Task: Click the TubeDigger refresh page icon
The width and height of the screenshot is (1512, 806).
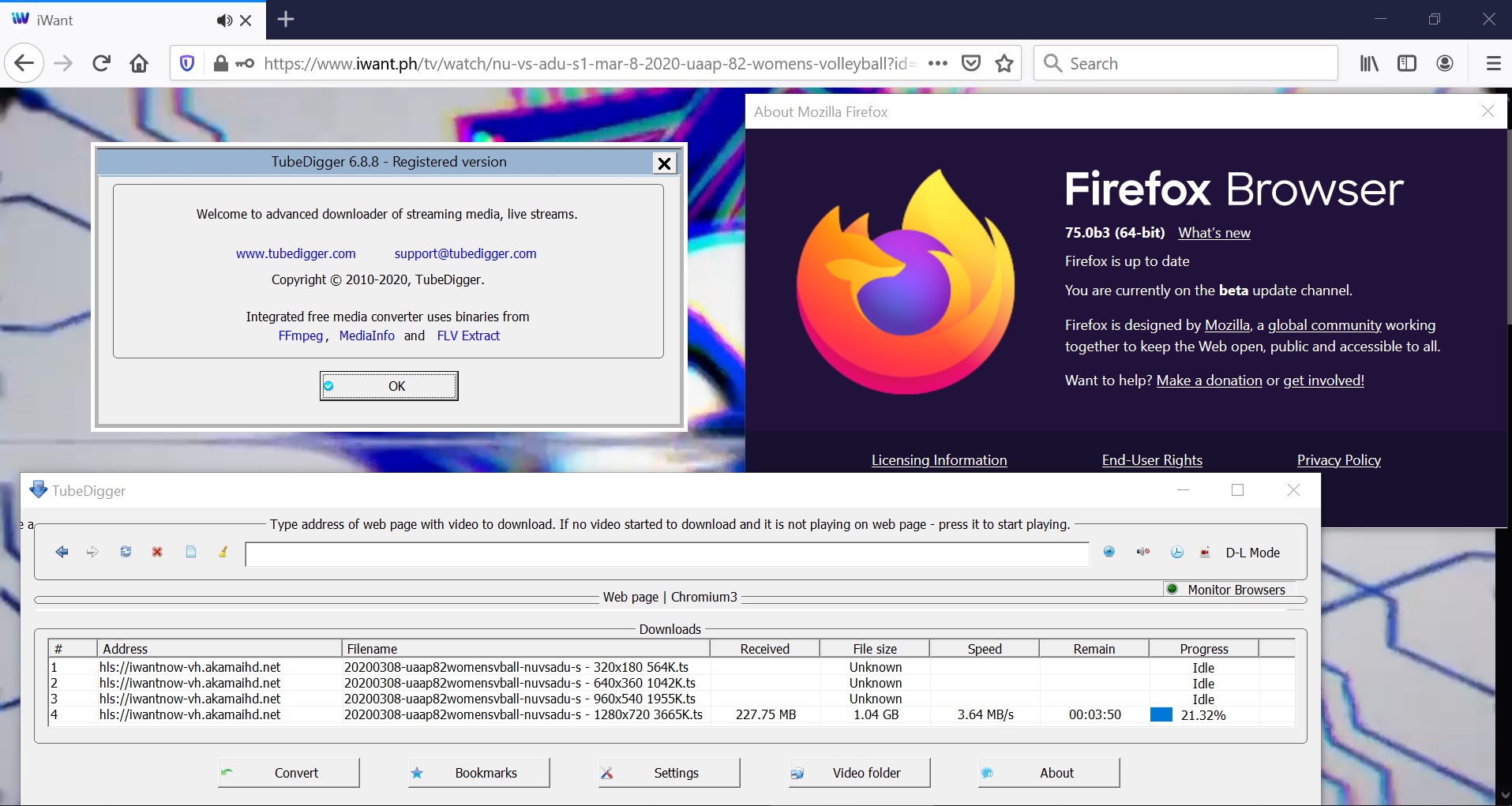Action: (126, 552)
